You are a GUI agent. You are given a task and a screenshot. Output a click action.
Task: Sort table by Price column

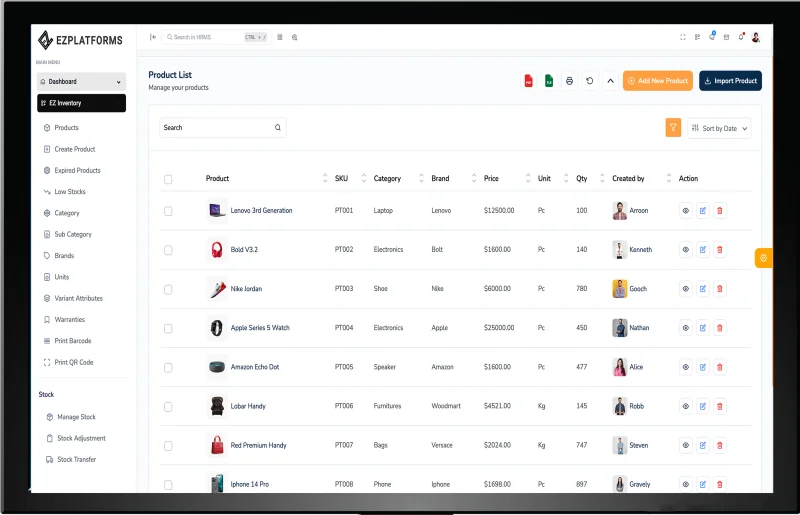pos(528,178)
